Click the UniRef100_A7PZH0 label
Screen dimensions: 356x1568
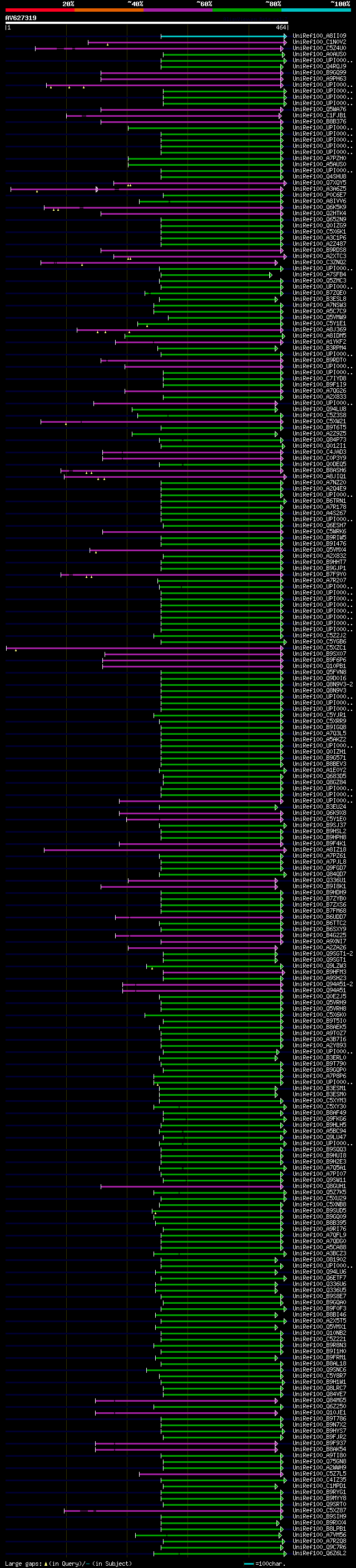319,159
